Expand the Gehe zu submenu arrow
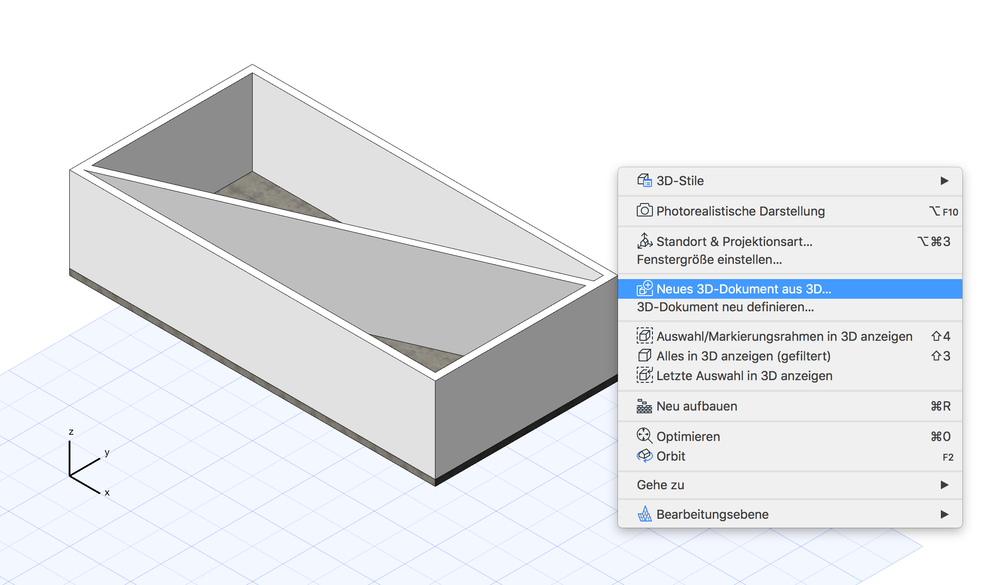 click(x=944, y=485)
